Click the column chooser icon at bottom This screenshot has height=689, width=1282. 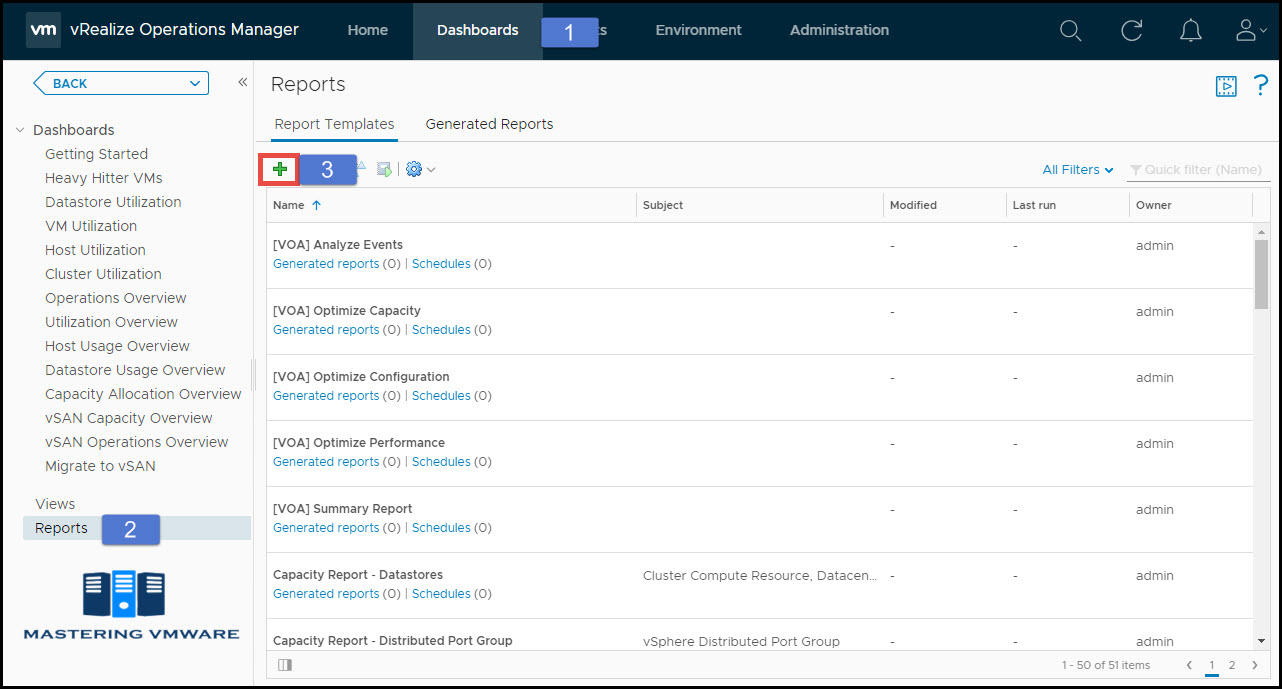[285, 665]
